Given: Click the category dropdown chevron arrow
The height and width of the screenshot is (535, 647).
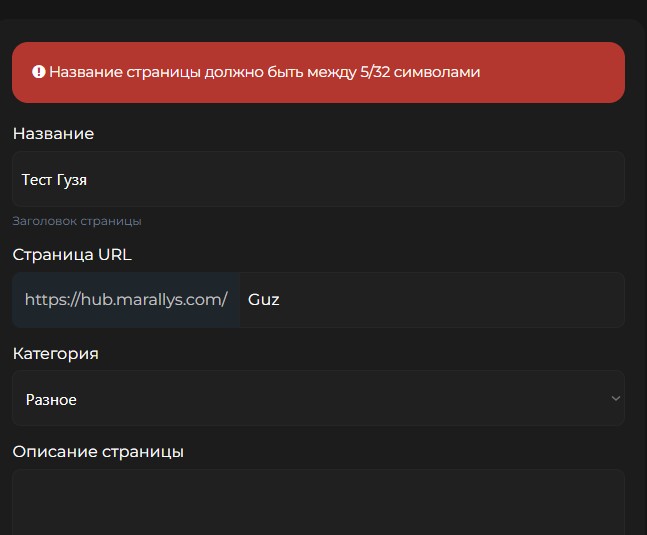Looking at the screenshot, I should click(615, 398).
